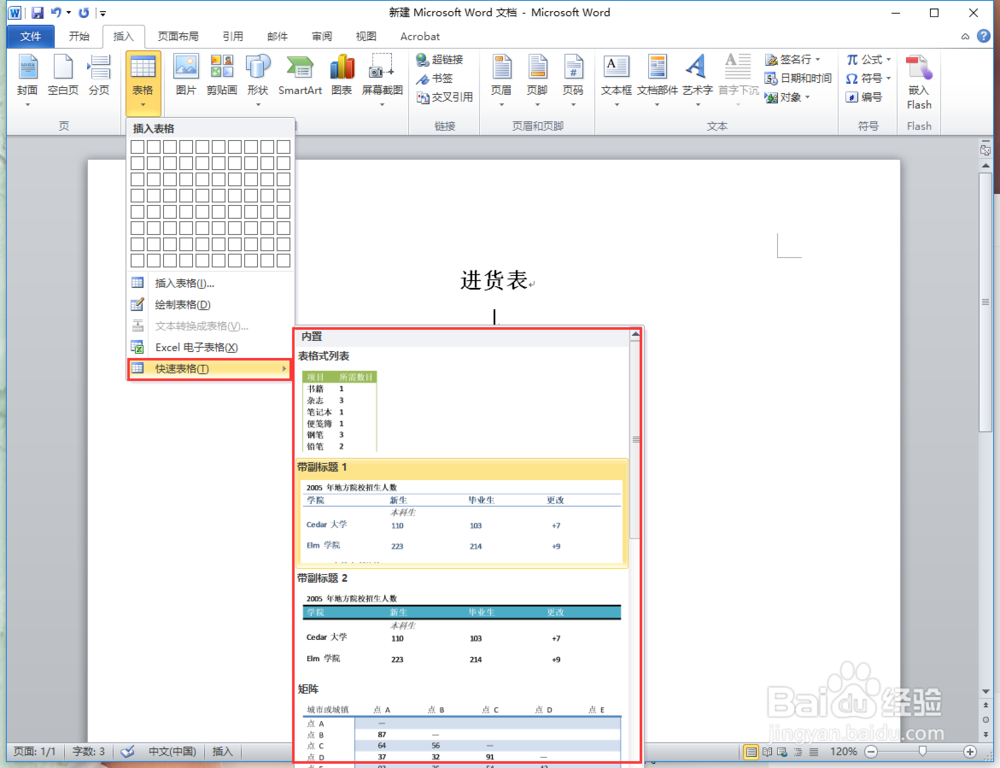
Task: Click spelling check icon in status bar
Action: tap(128, 751)
